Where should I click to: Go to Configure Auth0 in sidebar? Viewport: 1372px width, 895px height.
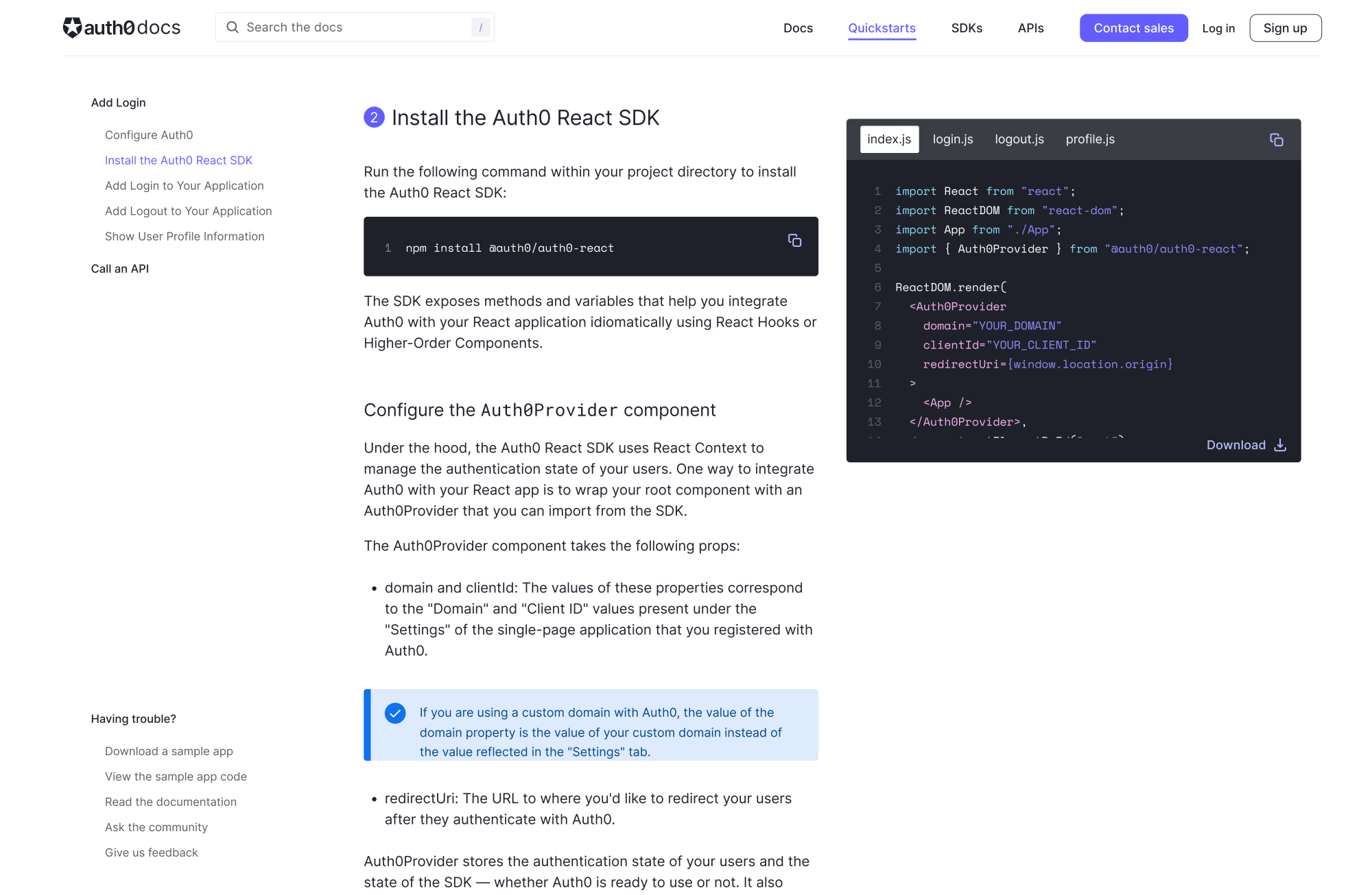149,135
